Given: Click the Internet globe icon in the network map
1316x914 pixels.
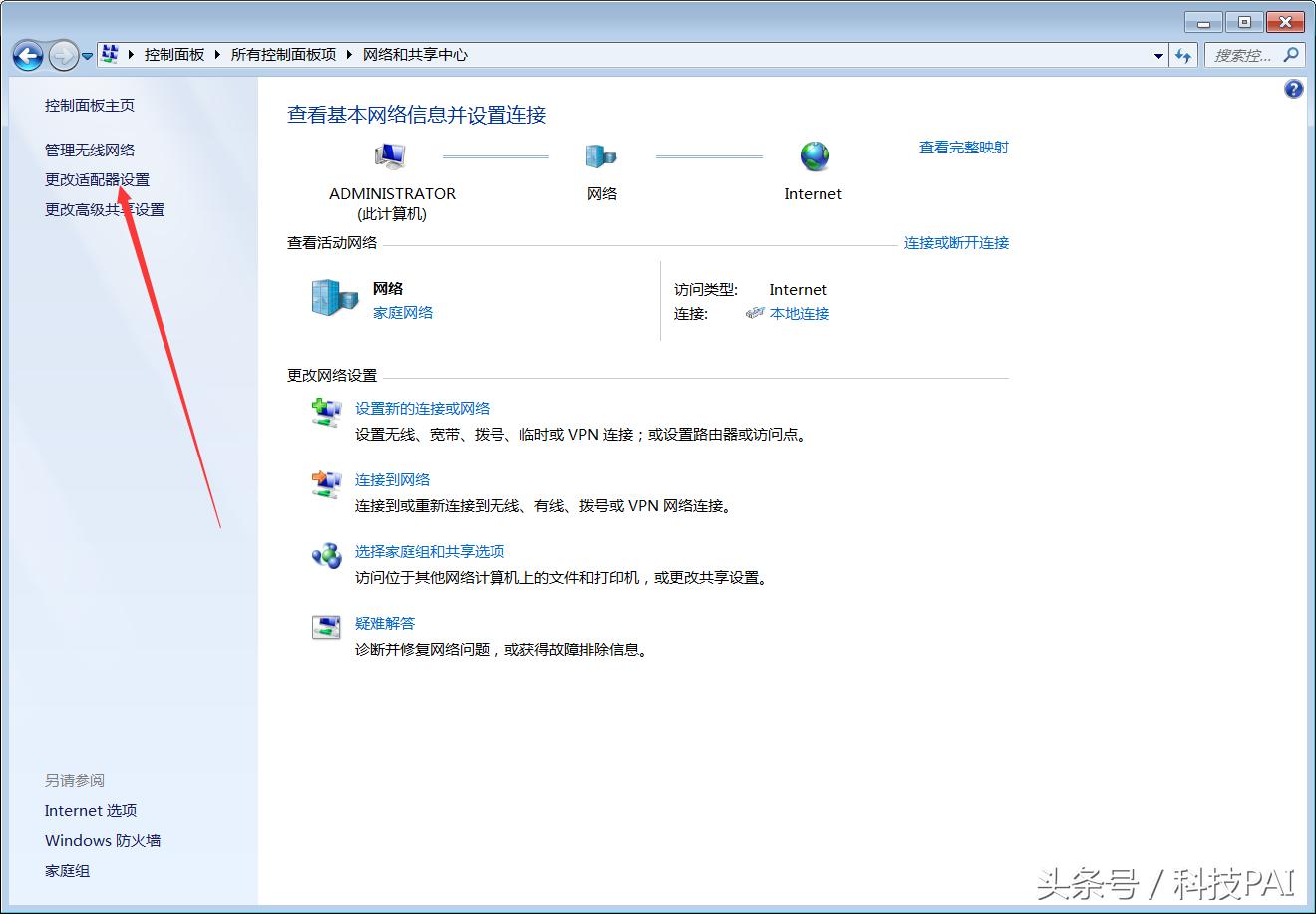Looking at the screenshot, I should (813, 155).
